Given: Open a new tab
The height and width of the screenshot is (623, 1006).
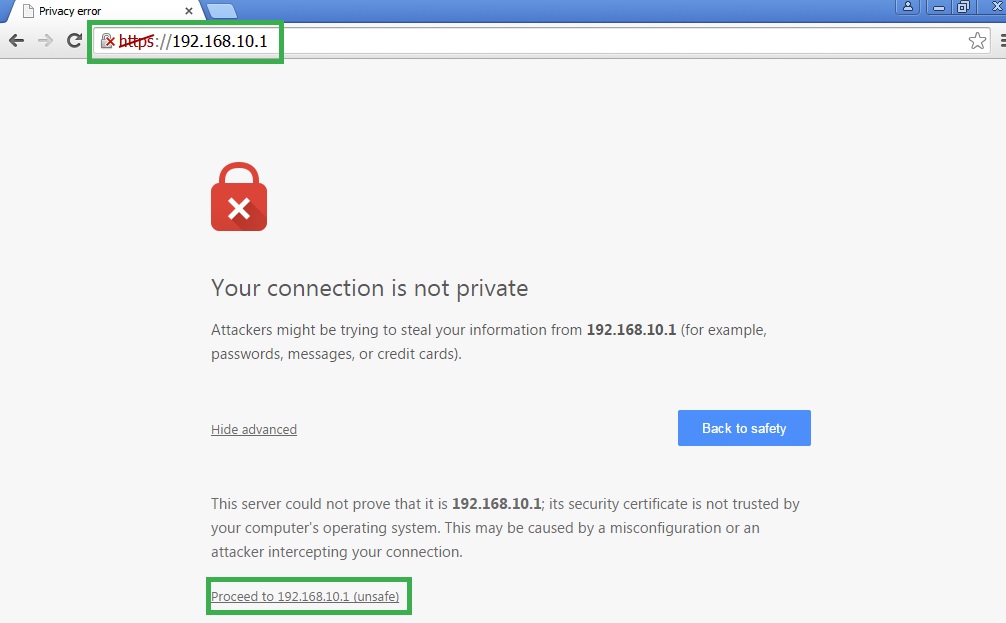Looking at the screenshot, I should coord(222,11).
